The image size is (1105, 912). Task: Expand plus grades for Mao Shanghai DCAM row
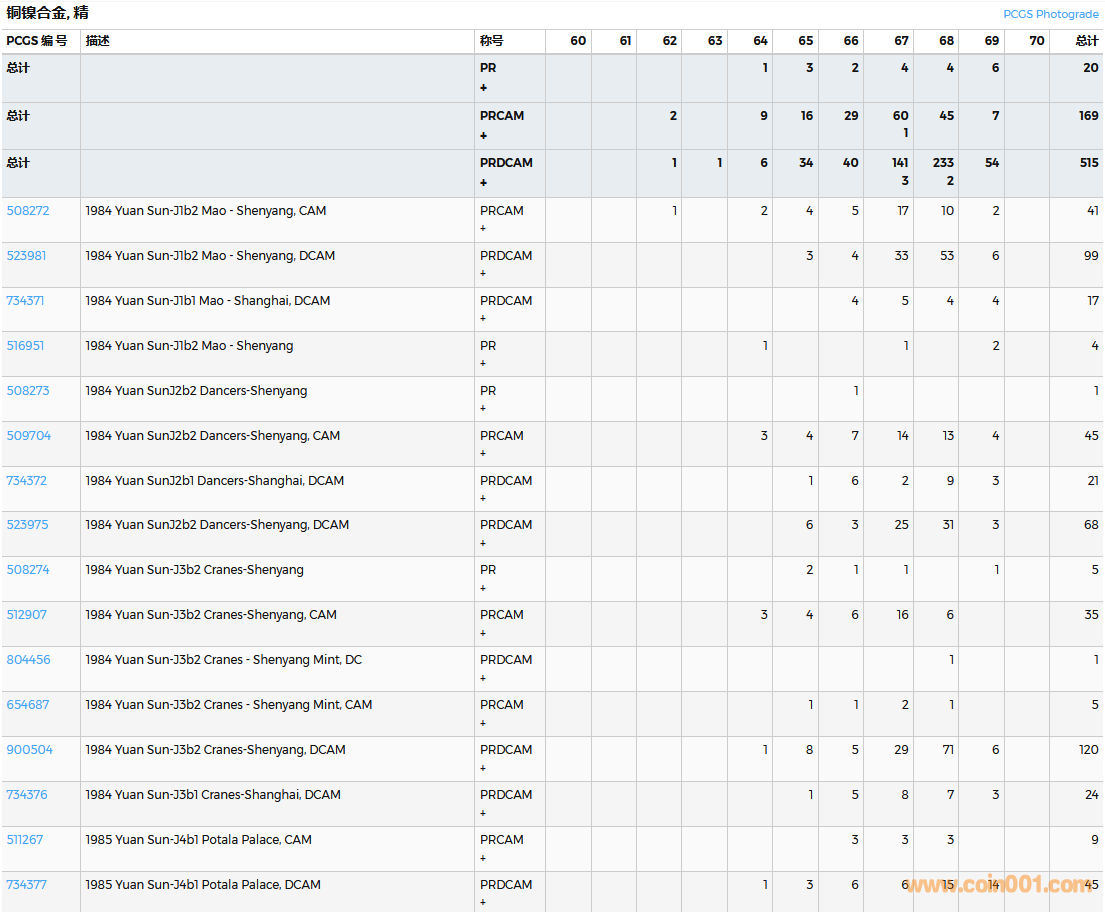[483, 319]
